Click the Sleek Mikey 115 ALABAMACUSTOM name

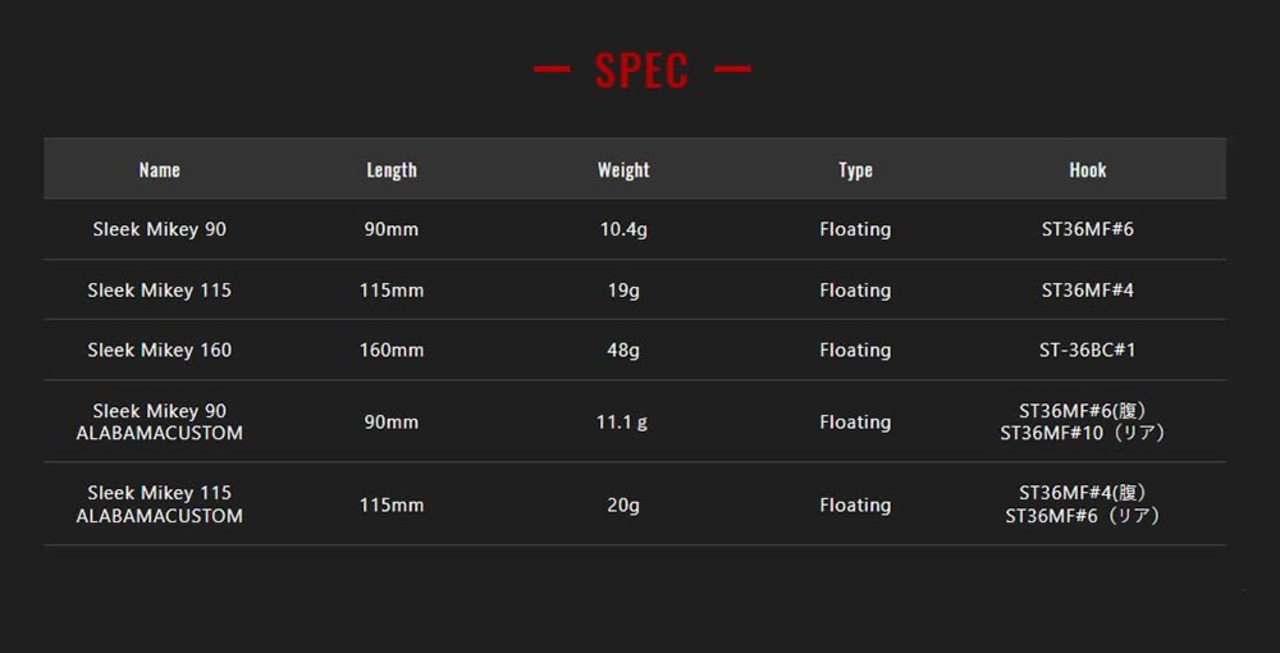(159, 504)
